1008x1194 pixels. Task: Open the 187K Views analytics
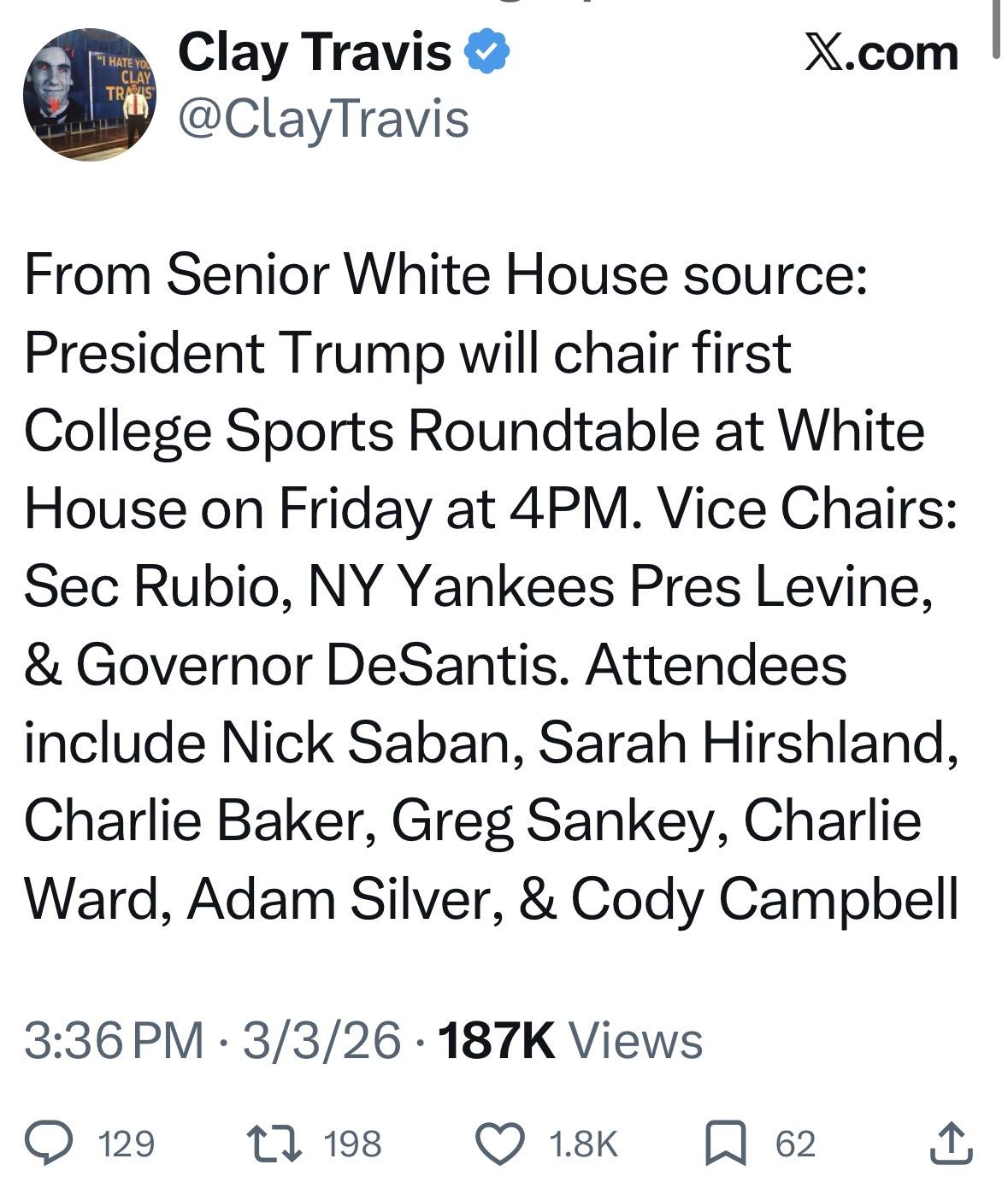tap(570, 1041)
